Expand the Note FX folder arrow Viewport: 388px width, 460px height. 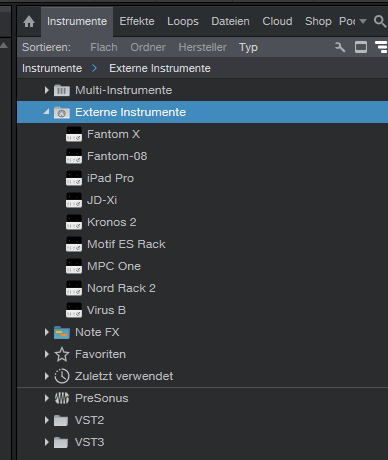tap(47, 332)
